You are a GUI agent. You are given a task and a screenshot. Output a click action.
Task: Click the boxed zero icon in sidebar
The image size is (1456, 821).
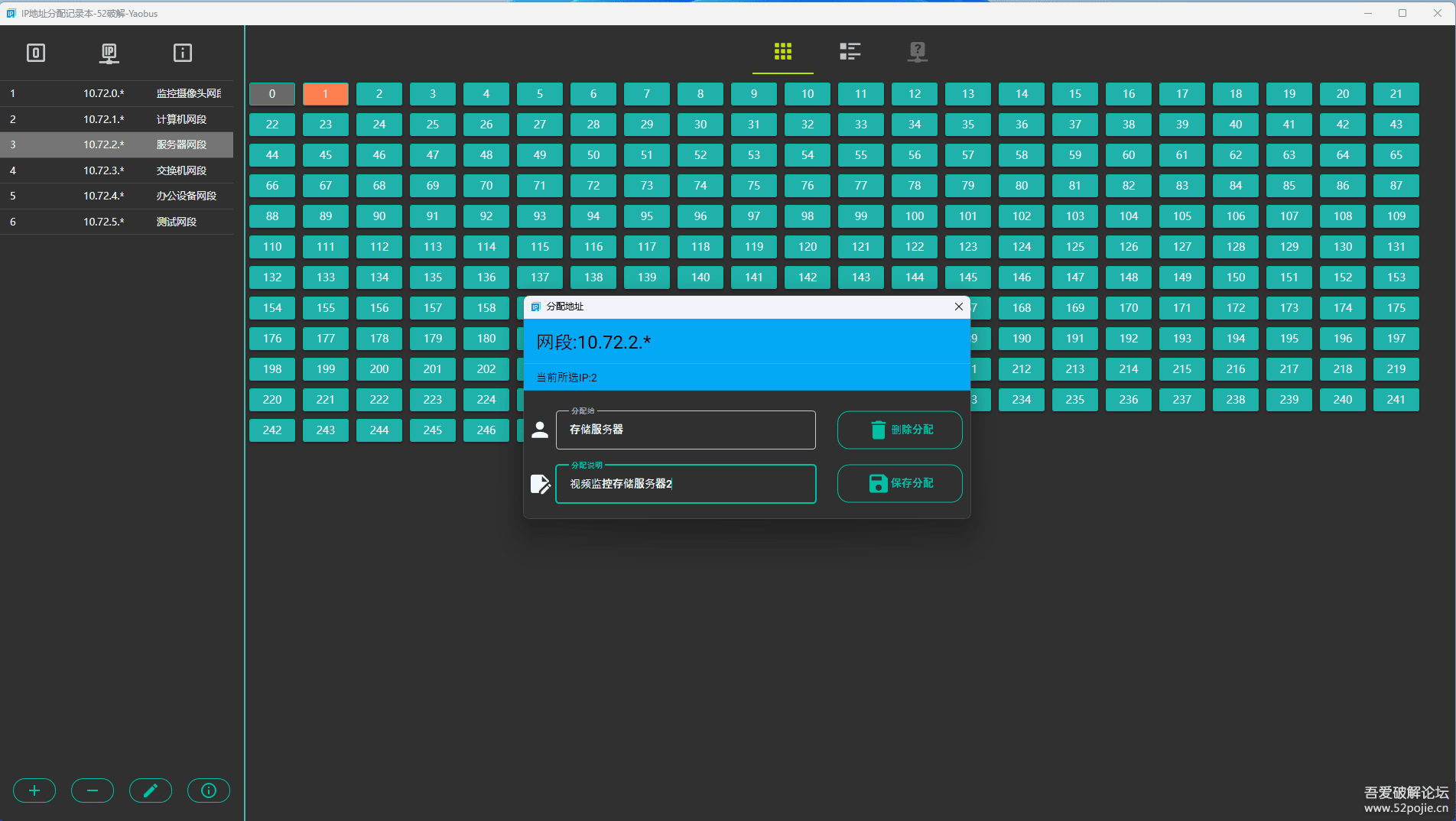[36, 53]
